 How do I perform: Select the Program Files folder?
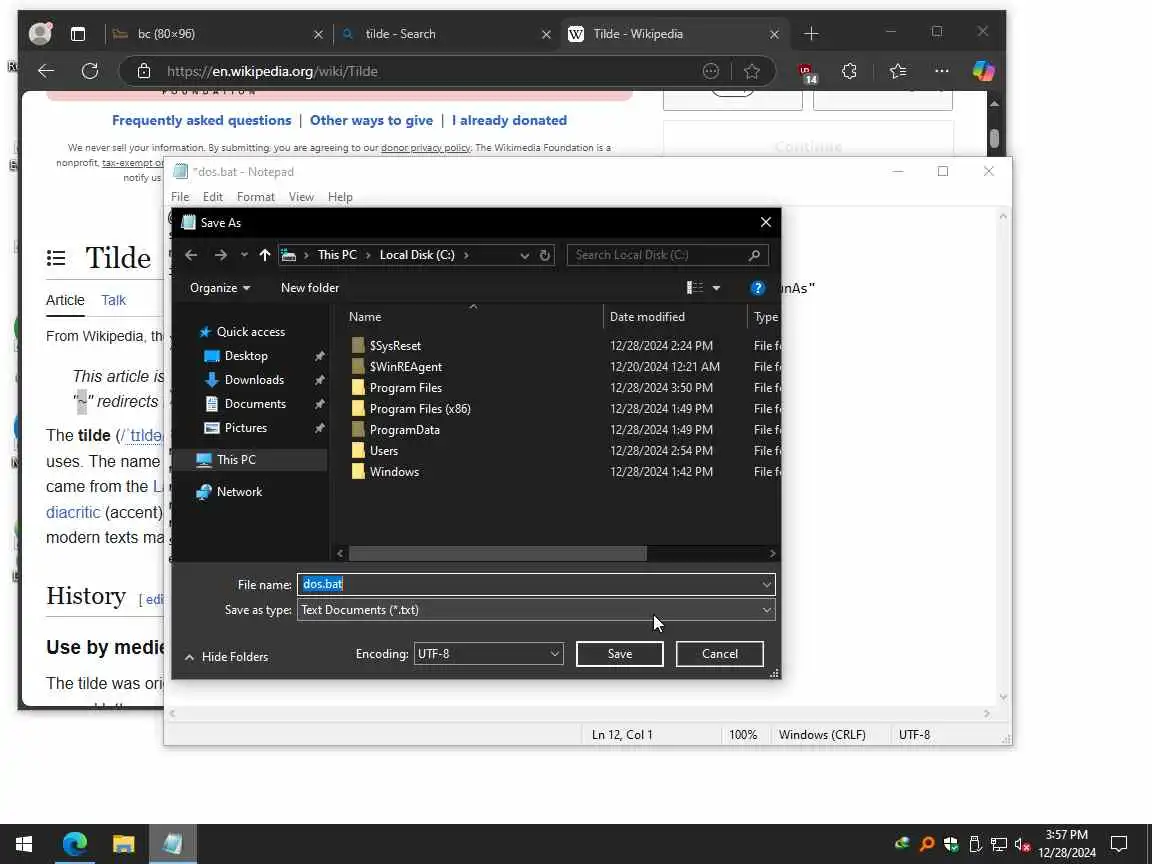tap(406, 388)
